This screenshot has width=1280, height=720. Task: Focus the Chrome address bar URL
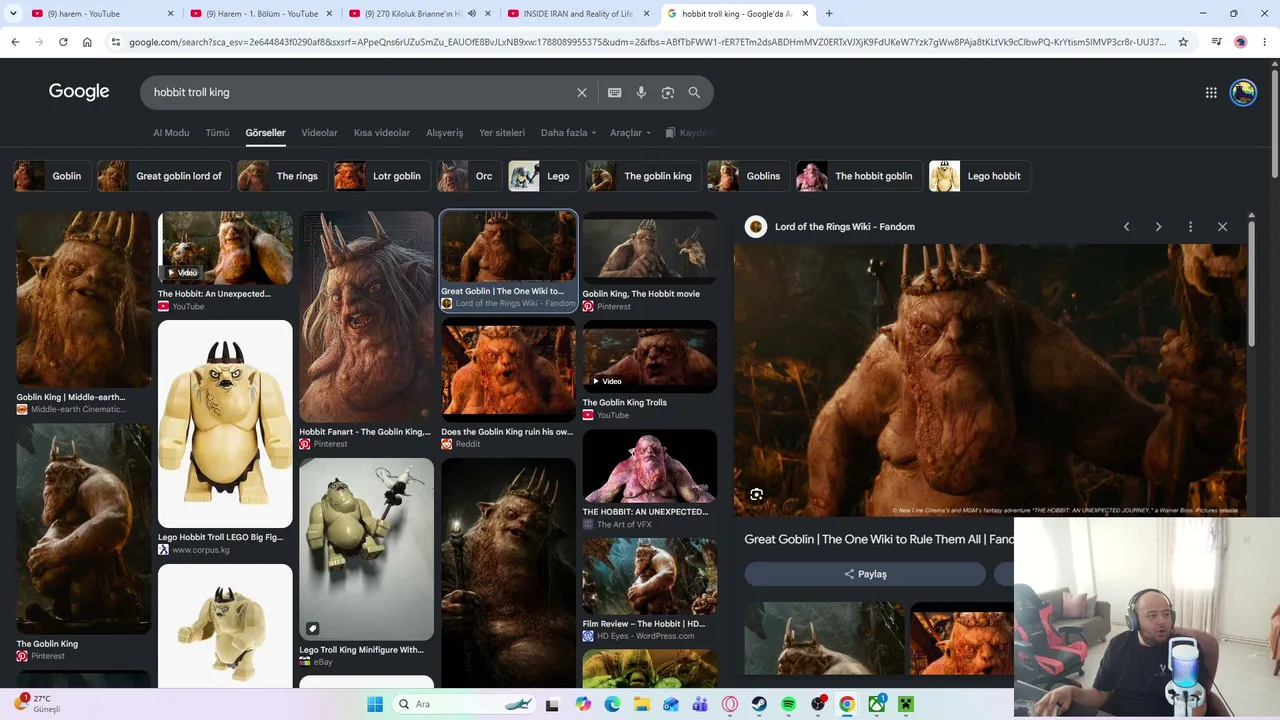pos(647,42)
